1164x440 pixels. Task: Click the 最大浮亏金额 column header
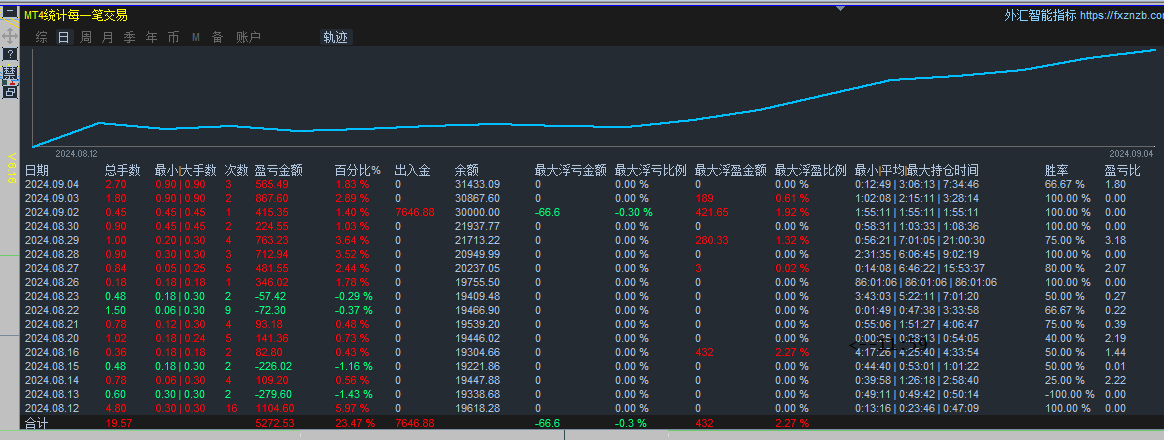point(570,171)
